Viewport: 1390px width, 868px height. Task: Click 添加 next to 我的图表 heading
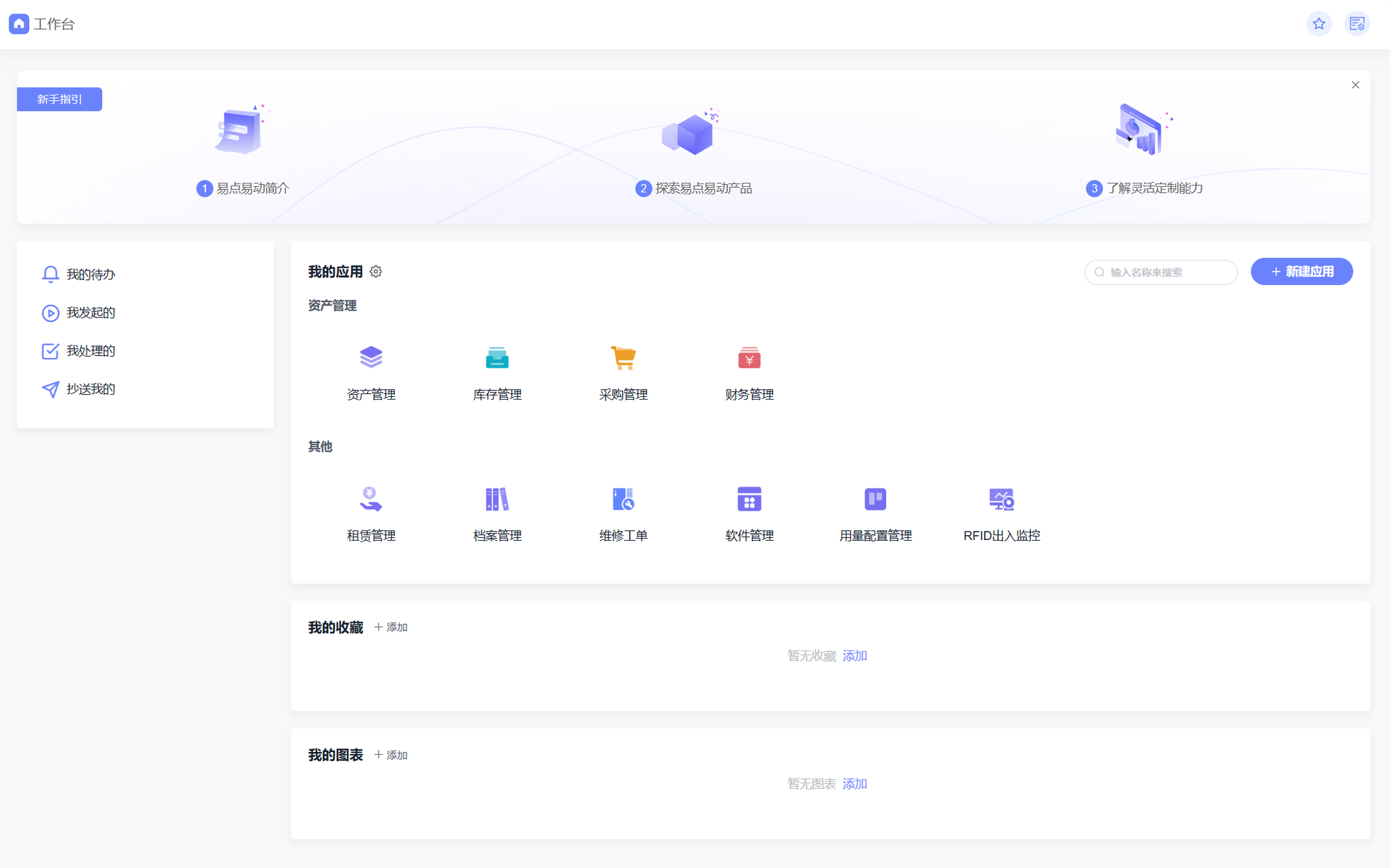coord(391,755)
